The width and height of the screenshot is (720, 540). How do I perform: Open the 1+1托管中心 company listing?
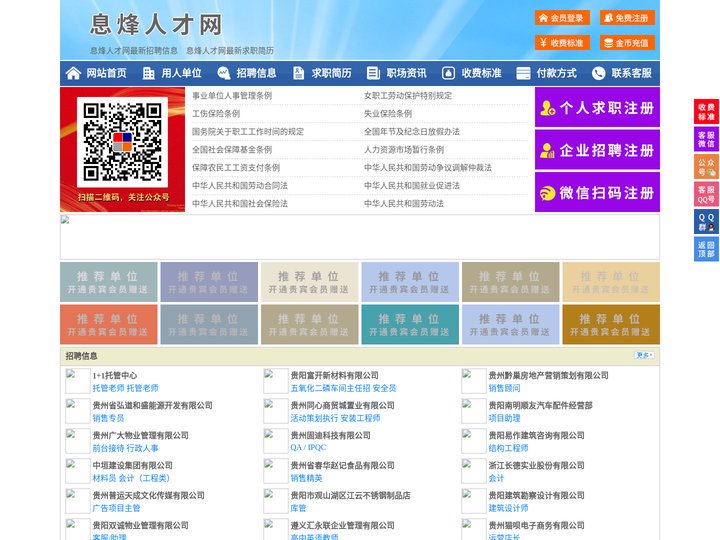coord(115,376)
